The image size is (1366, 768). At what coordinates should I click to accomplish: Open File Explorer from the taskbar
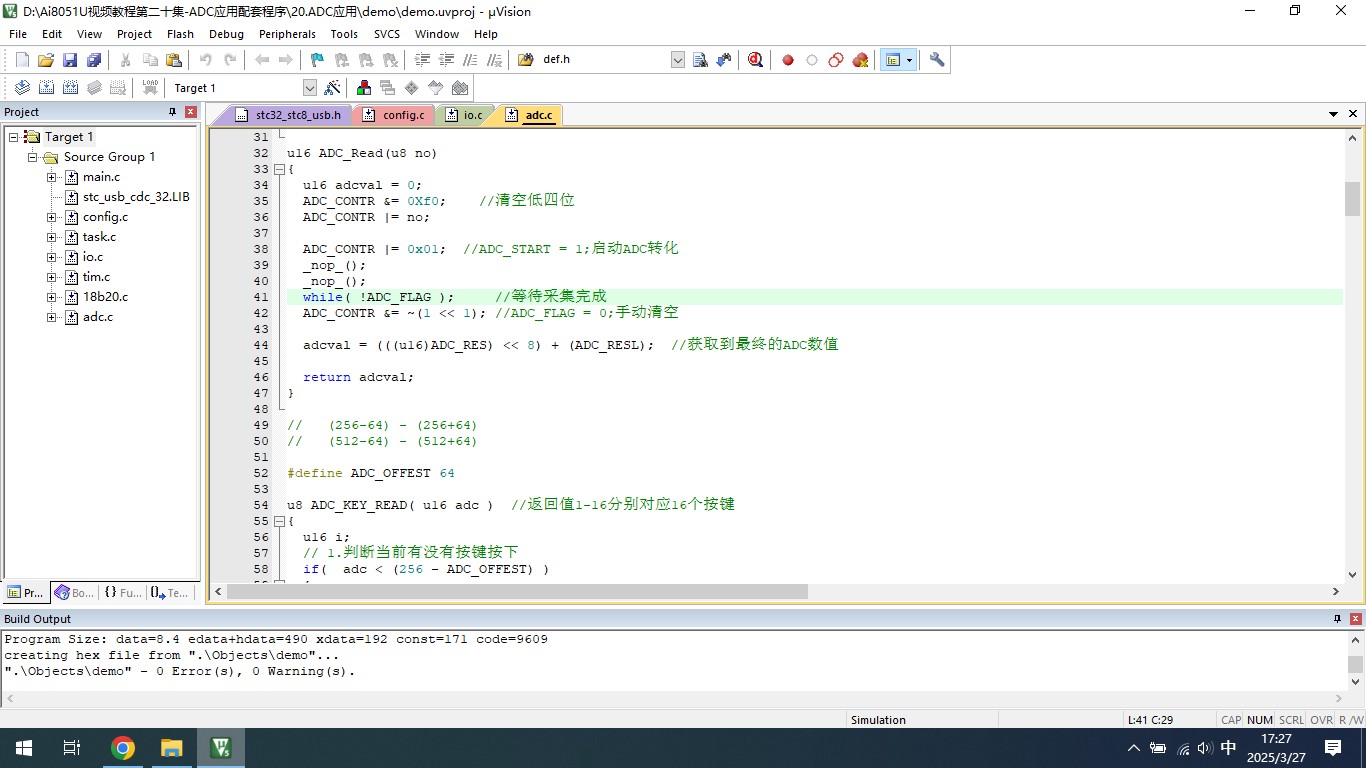tap(172, 748)
